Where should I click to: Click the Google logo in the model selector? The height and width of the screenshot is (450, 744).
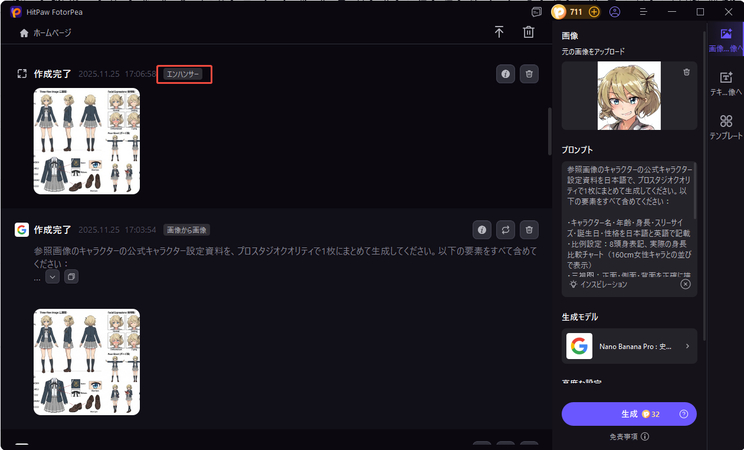(579, 346)
